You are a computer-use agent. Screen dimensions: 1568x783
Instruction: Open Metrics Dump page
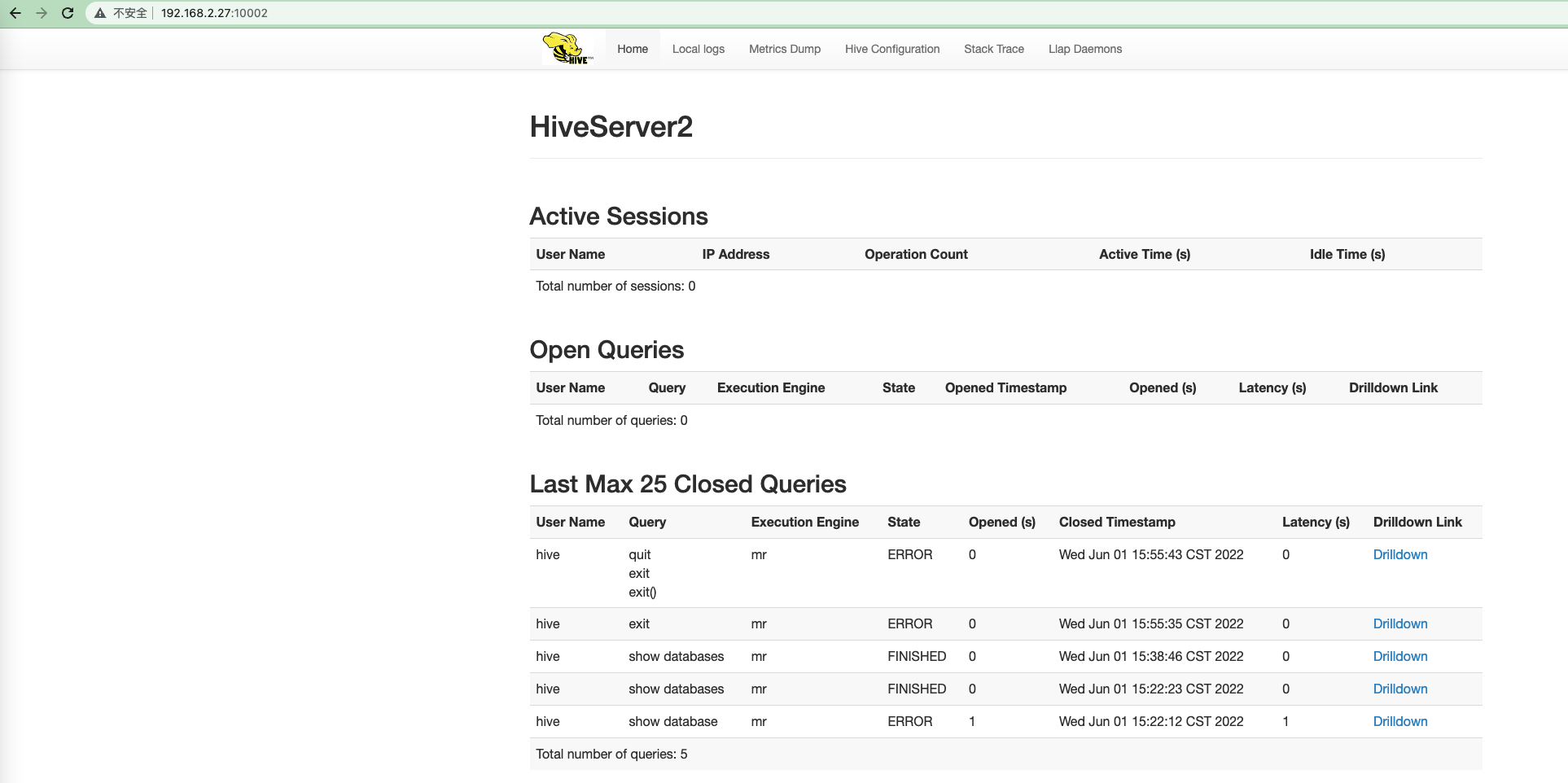coord(785,49)
